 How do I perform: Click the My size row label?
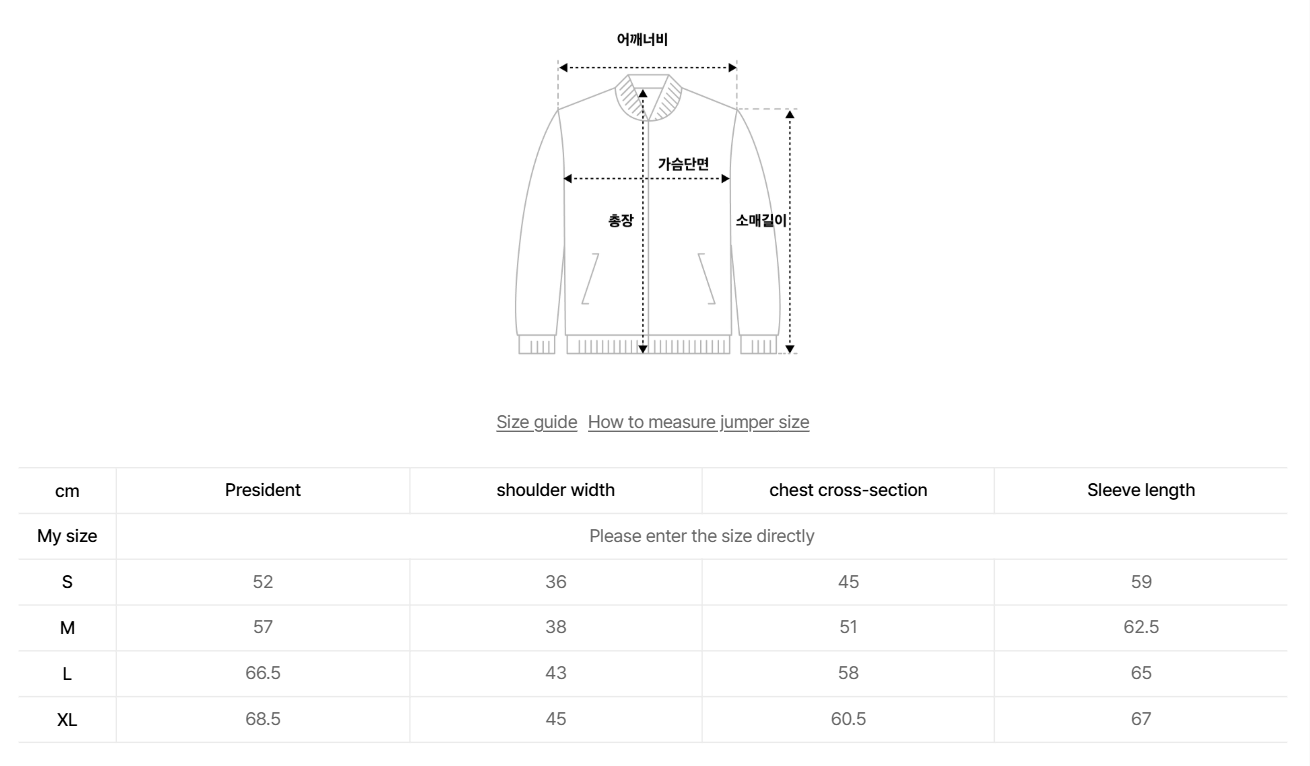tap(67, 536)
